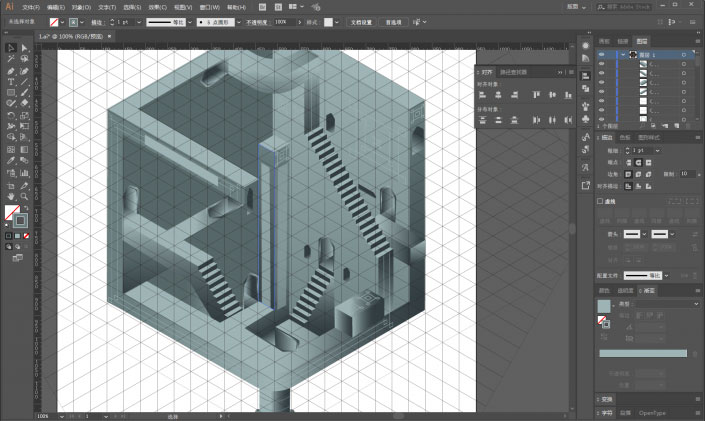Select the Free Transform tool

tap(24, 126)
